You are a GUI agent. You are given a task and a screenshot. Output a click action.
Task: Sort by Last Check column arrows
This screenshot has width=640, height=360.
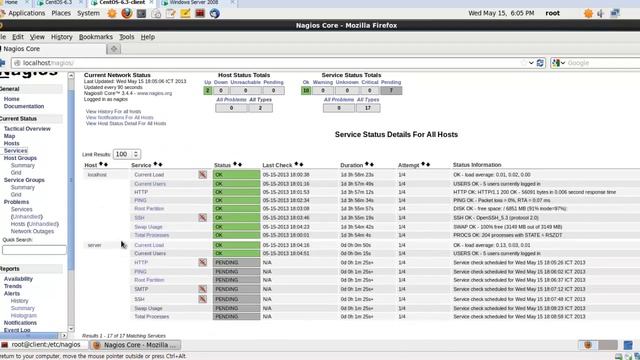coord(299,164)
